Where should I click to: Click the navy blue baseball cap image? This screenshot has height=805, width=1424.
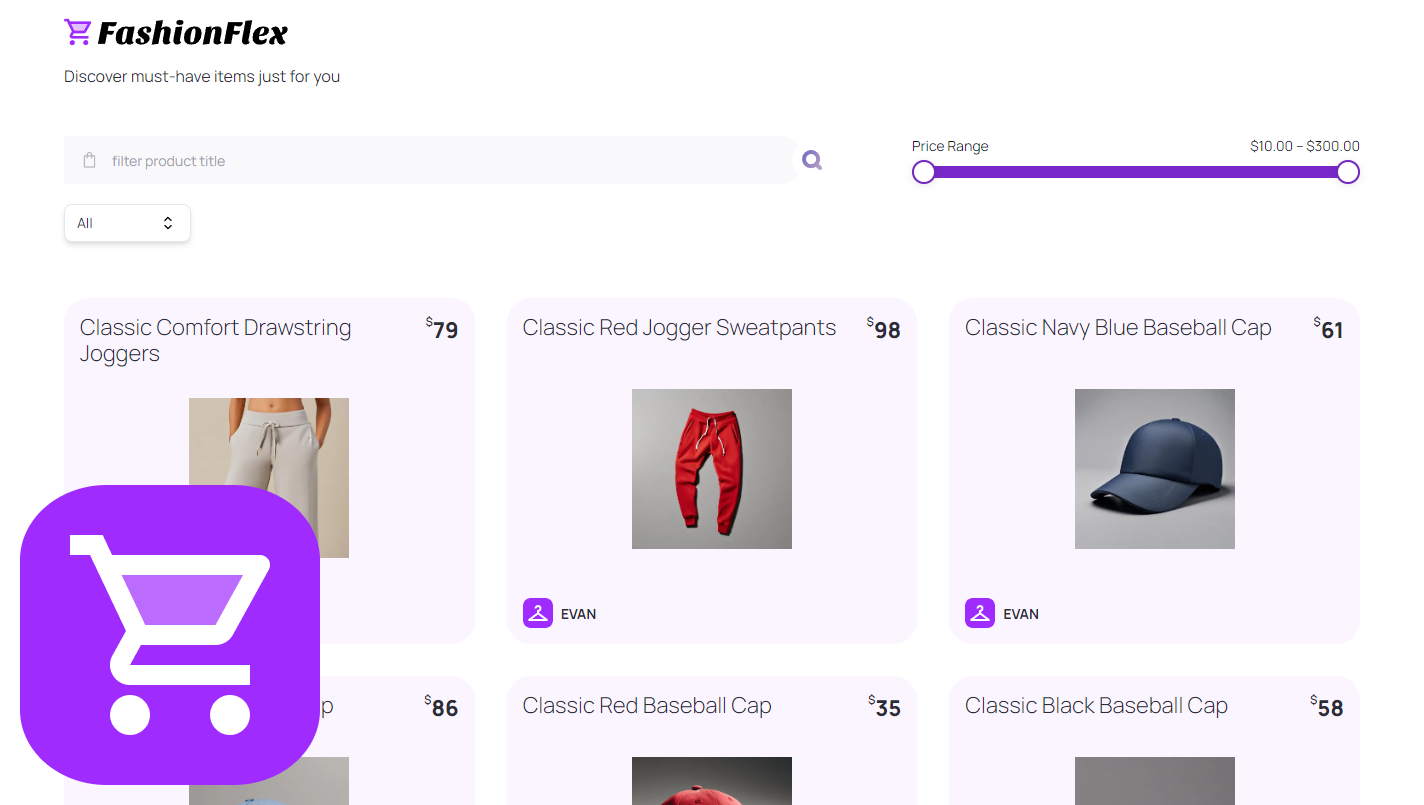(1155, 469)
